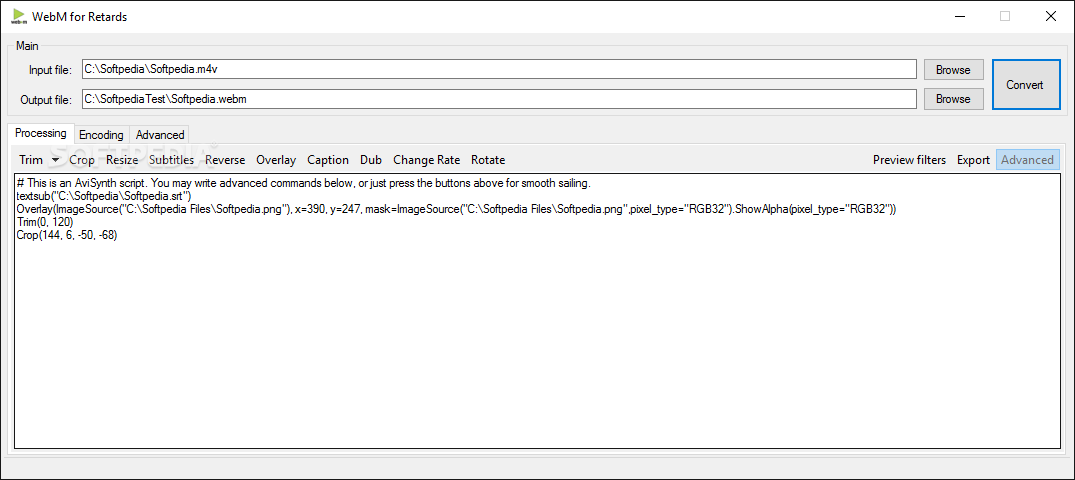Click the Overlay(ImageSource script line
The image size is (1075, 480).
pyautogui.click(x=457, y=209)
